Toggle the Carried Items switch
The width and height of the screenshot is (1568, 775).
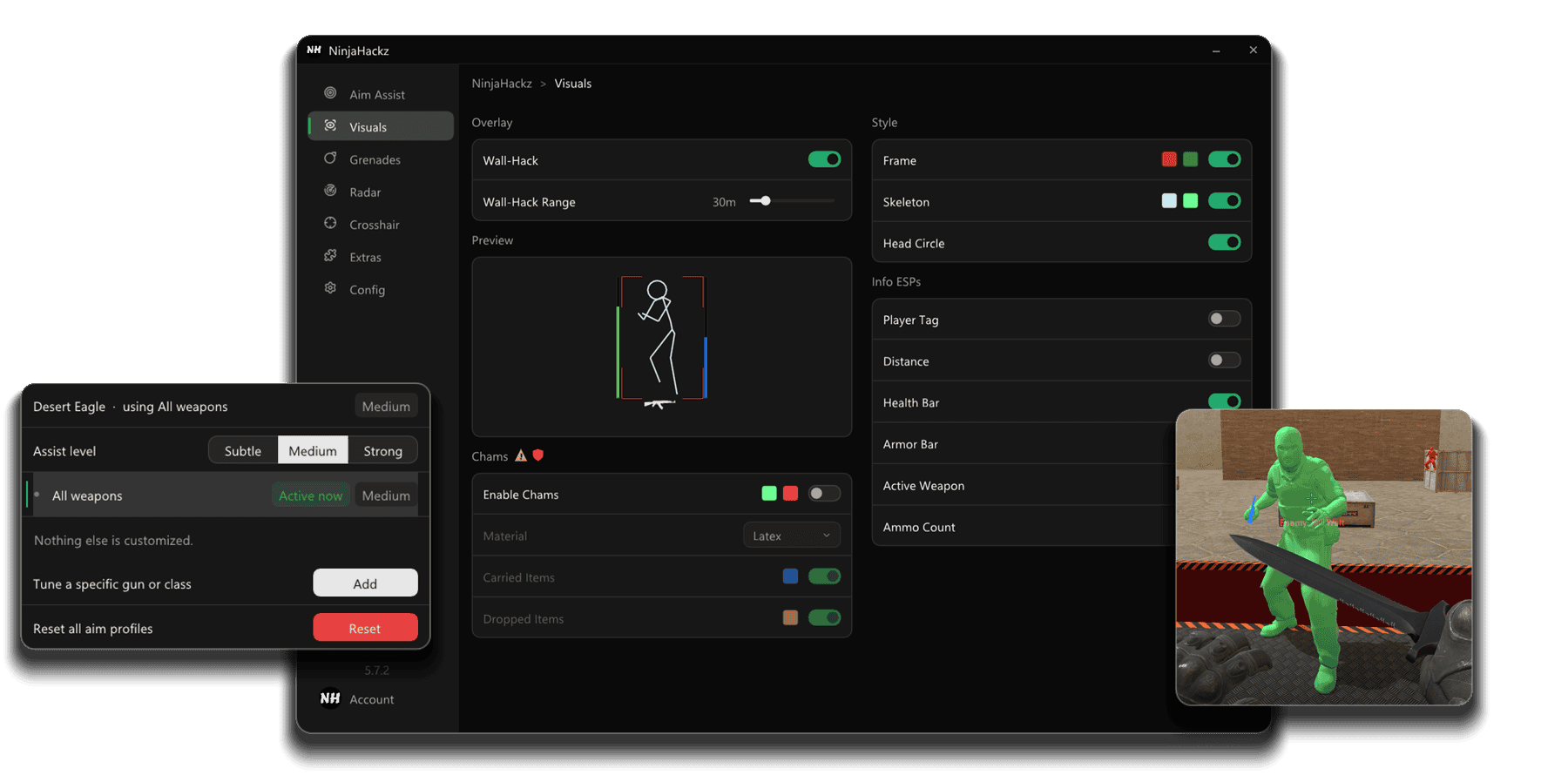point(824,576)
